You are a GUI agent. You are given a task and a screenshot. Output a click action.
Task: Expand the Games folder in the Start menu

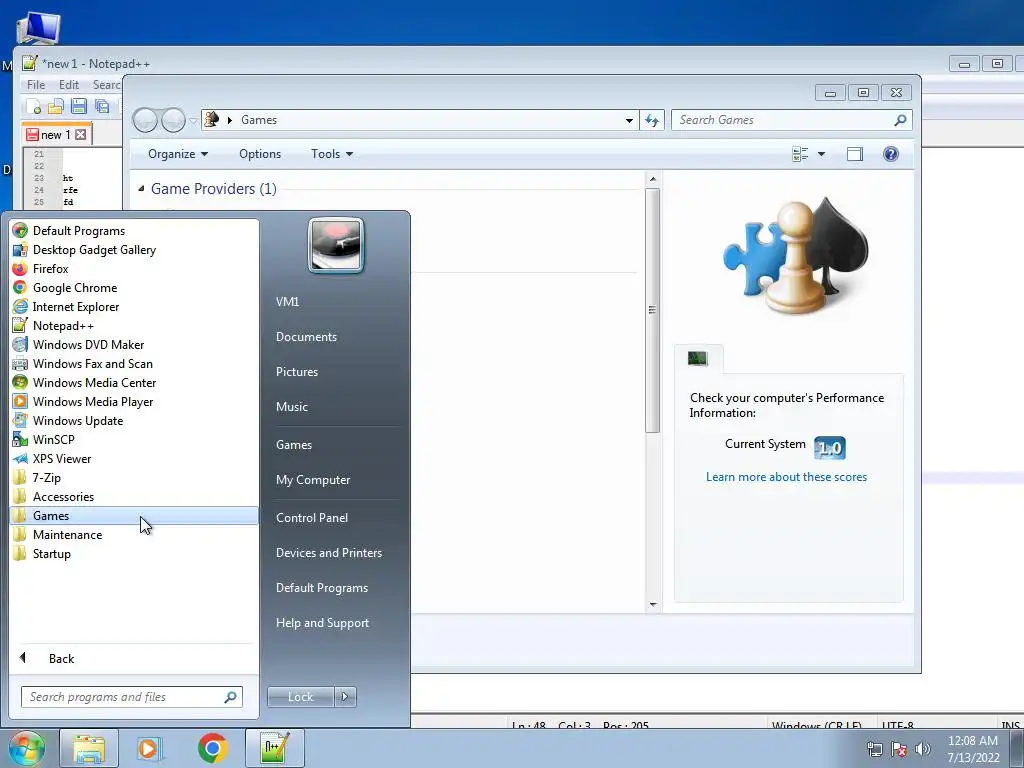(134, 515)
